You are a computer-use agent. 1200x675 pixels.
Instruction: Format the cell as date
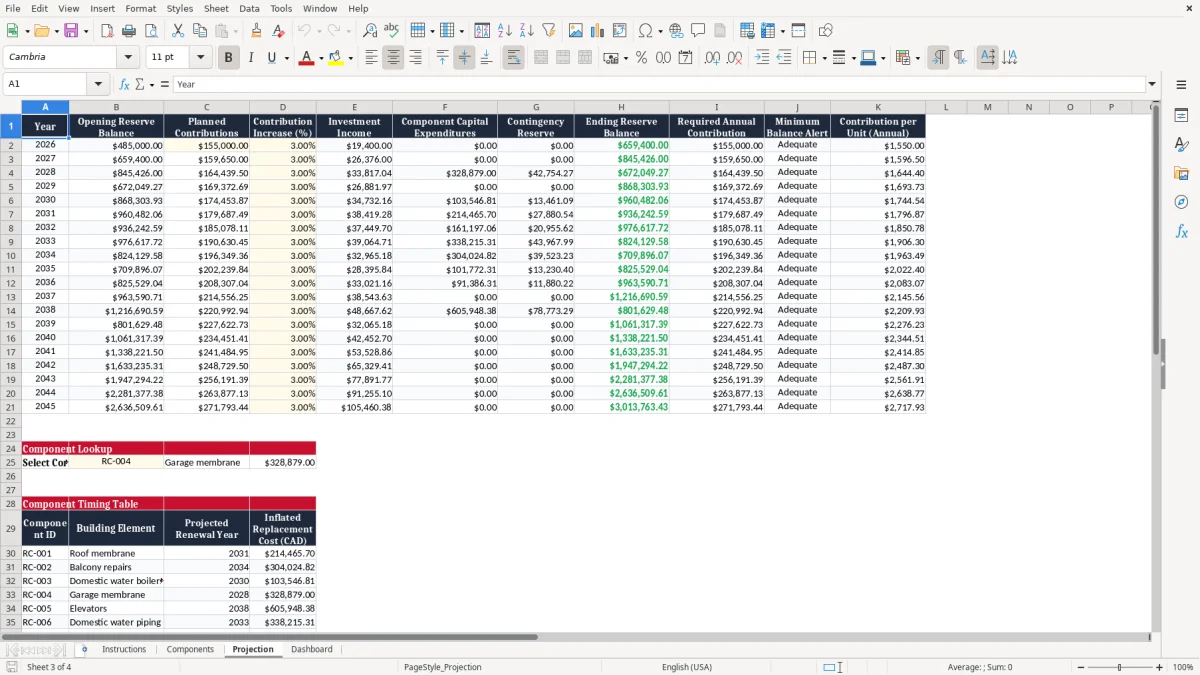[x=685, y=58]
